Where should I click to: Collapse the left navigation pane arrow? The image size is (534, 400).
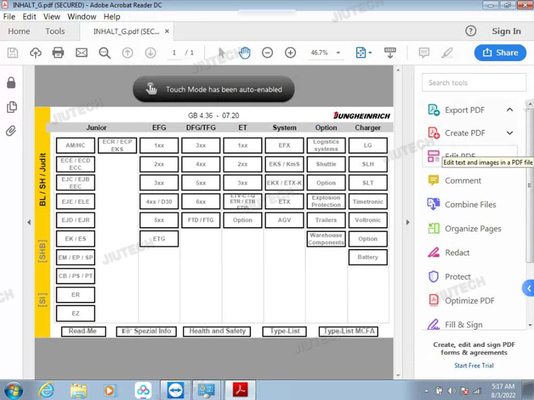(29, 222)
